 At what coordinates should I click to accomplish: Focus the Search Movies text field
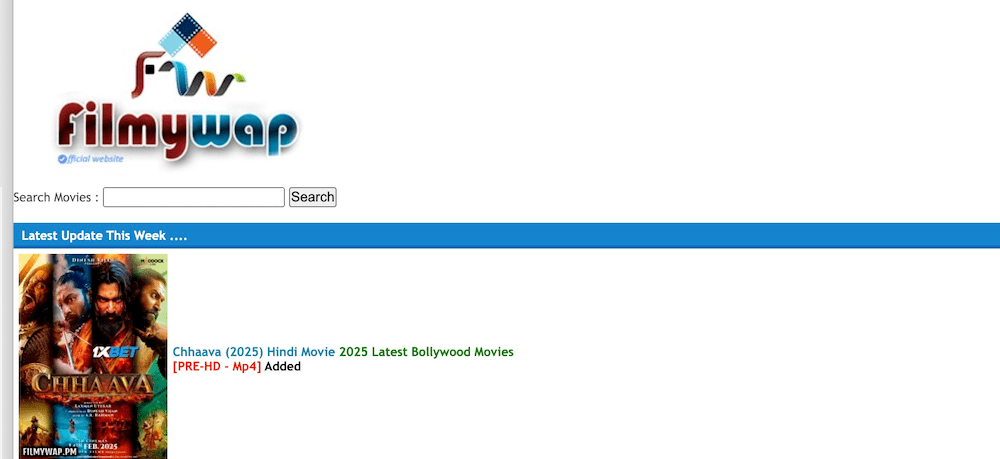pos(193,197)
